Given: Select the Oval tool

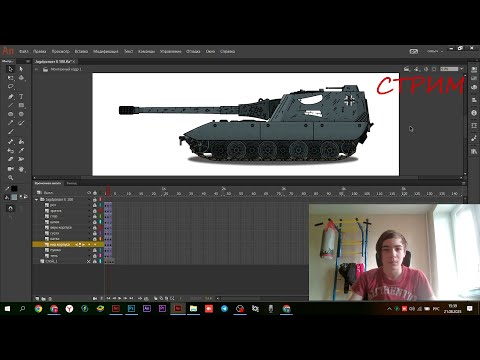Looking at the screenshot, I should 11,114.
